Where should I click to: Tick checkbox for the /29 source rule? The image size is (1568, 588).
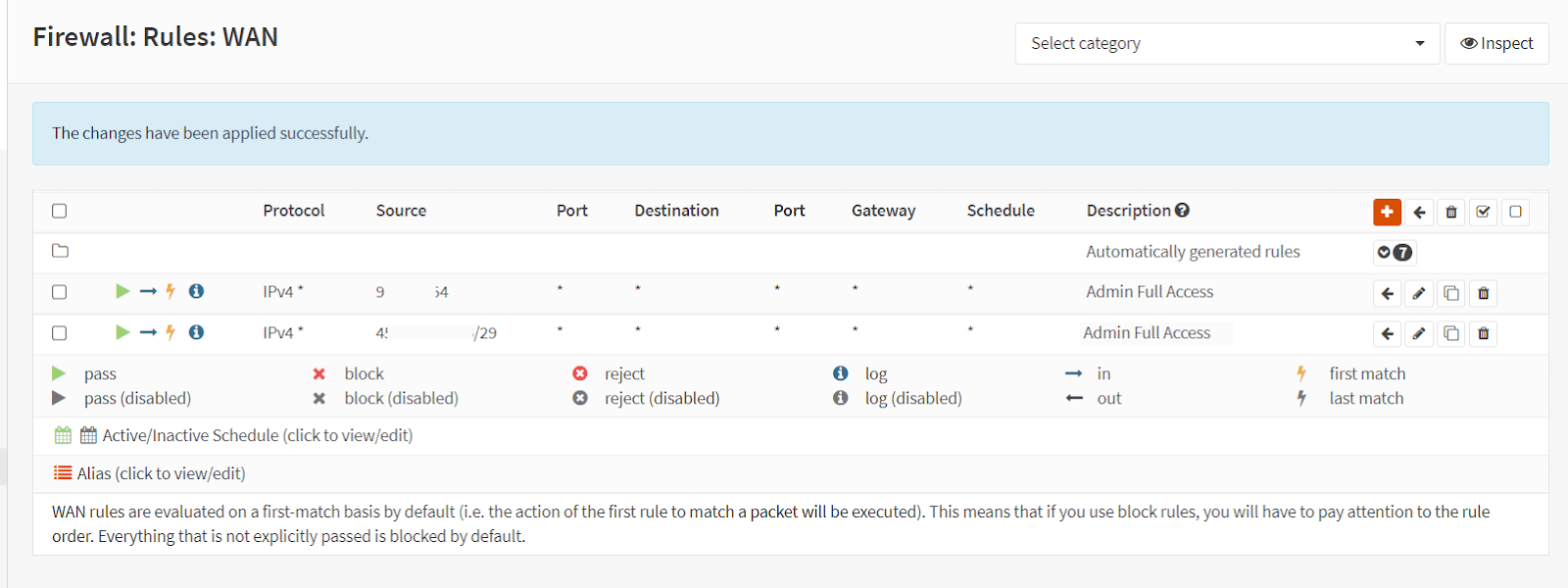59,333
